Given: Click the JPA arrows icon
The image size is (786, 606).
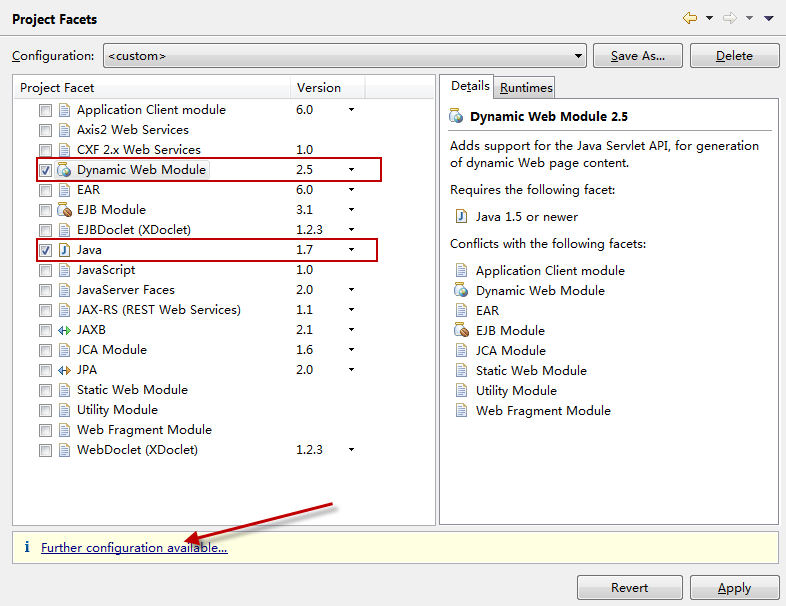Looking at the screenshot, I should pos(64,370).
